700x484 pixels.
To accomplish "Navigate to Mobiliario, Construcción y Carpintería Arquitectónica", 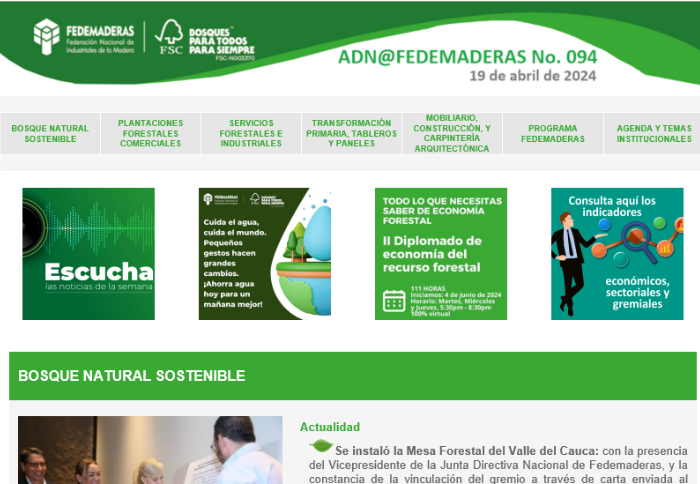I will [x=451, y=134].
